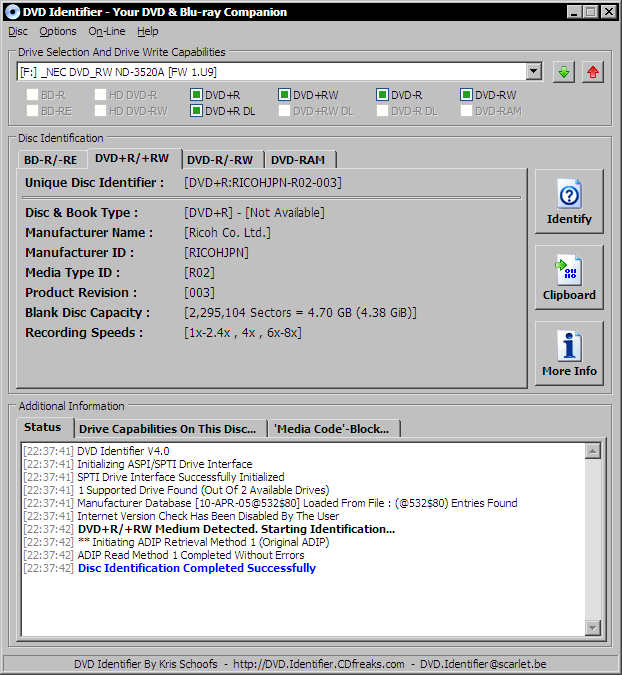
Task: Close the DVD Identifier window
Action: tap(609, 12)
